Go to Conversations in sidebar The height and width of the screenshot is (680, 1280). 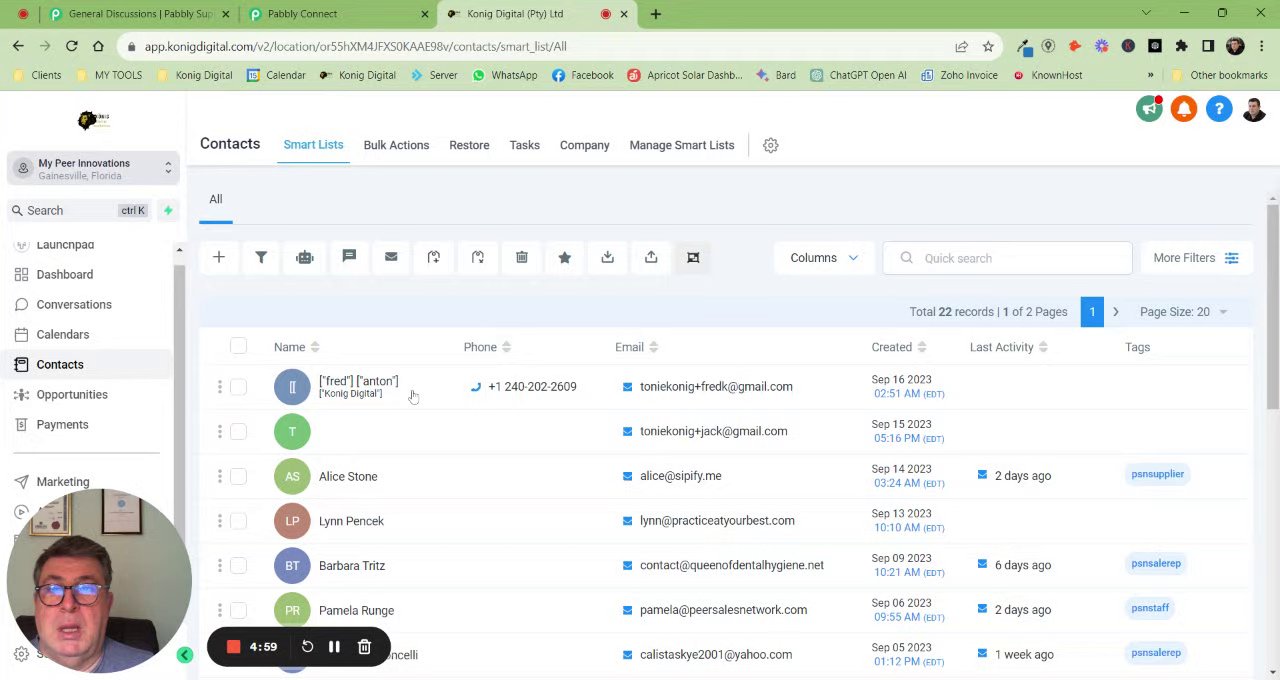74,304
